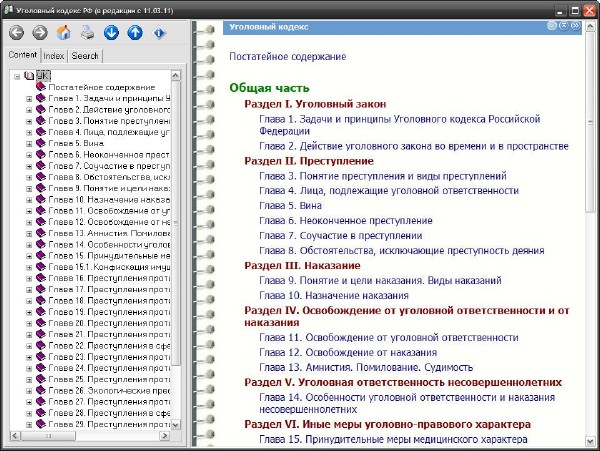The height and width of the screenshot is (451, 600).
Task: Click the blue up arrow toolbar icon
Action: coord(135,32)
